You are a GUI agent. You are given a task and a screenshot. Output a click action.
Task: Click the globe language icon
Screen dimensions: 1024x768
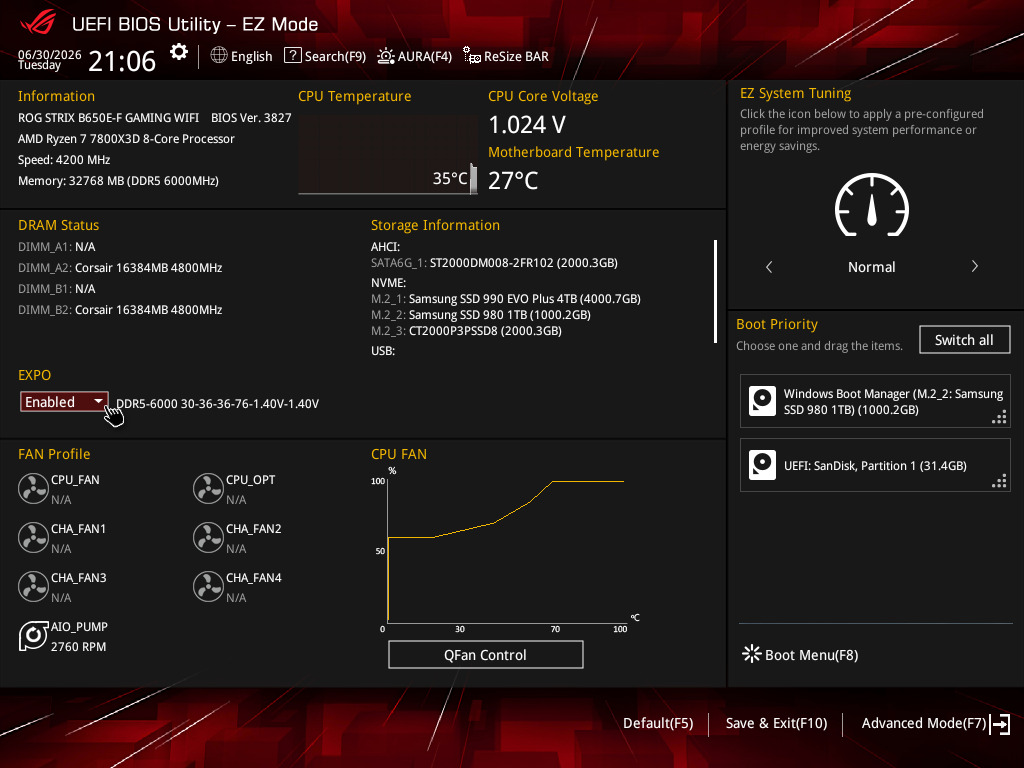(219, 56)
